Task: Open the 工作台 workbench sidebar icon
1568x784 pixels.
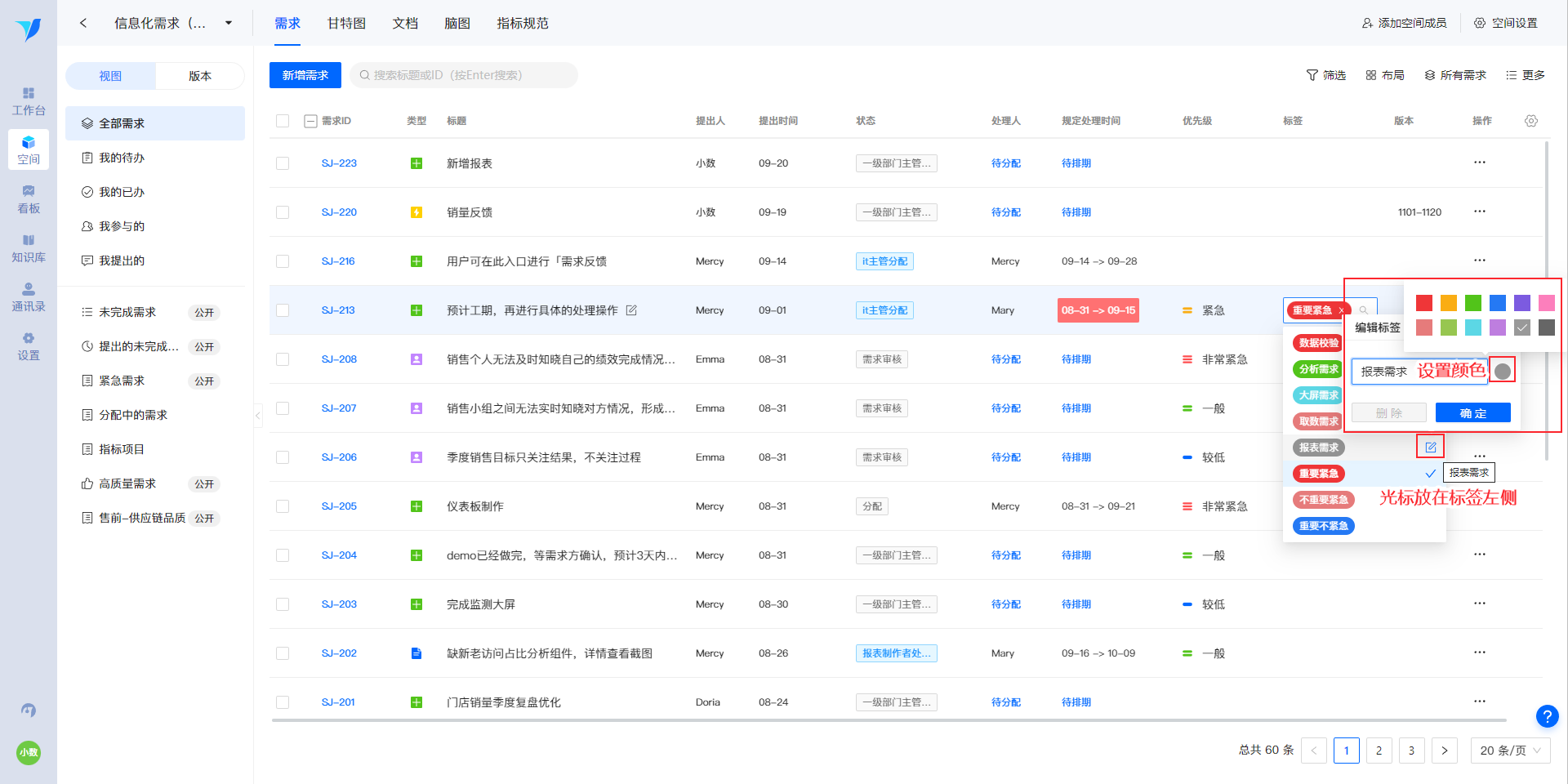Action: pyautogui.click(x=29, y=101)
